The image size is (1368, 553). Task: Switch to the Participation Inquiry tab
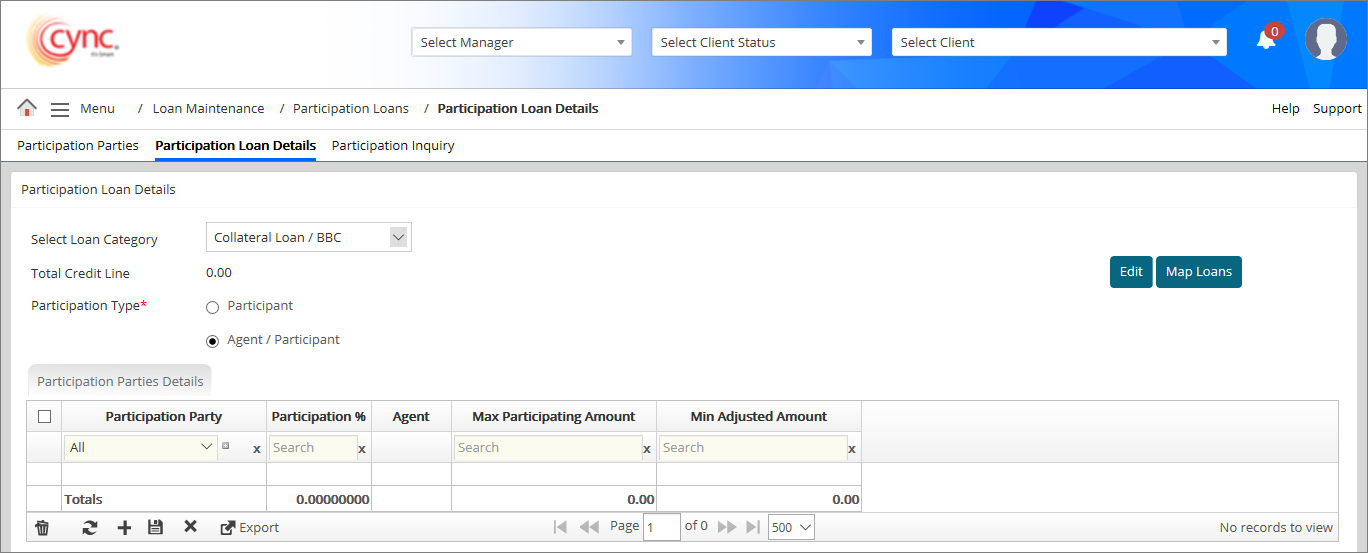pos(393,146)
